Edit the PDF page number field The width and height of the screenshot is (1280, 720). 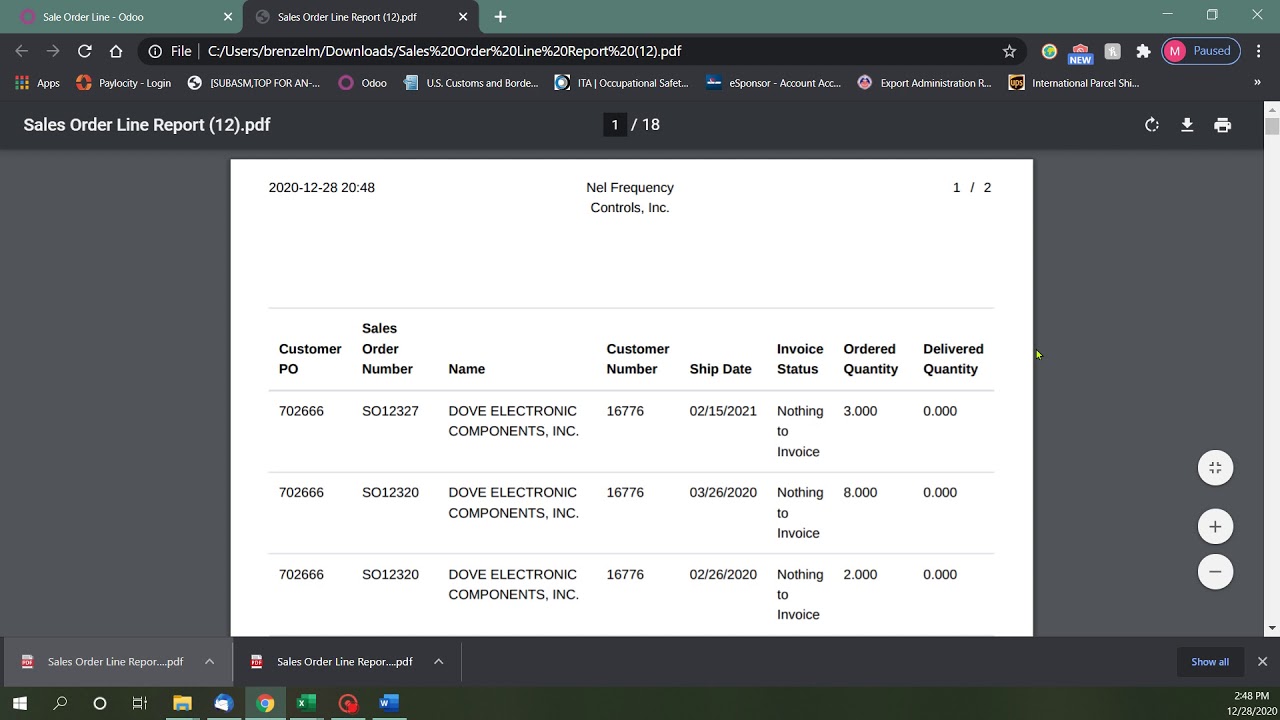coord(614,125)
